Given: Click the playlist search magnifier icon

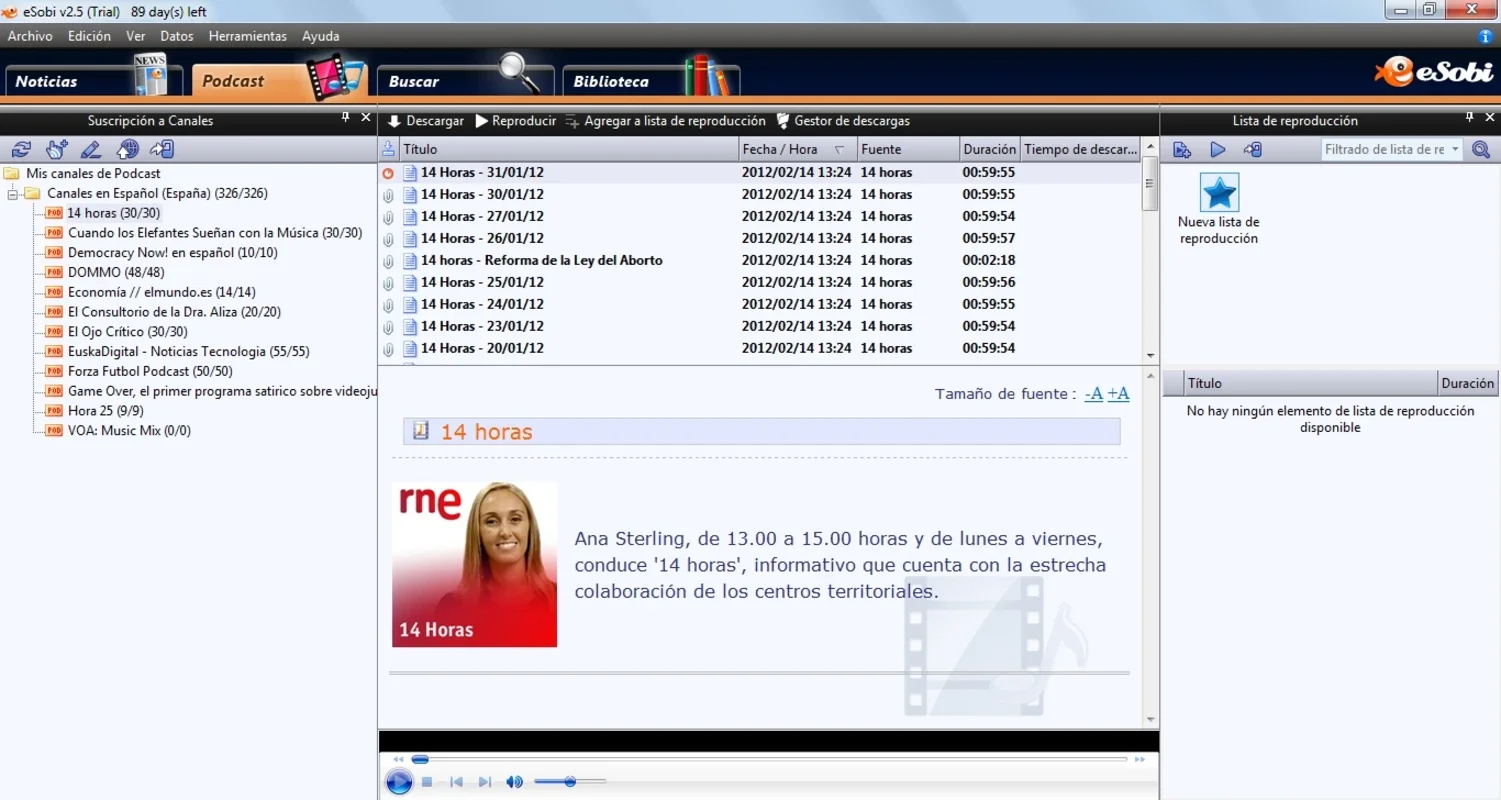Looking at the screenshot, I should click(1481, 150).
